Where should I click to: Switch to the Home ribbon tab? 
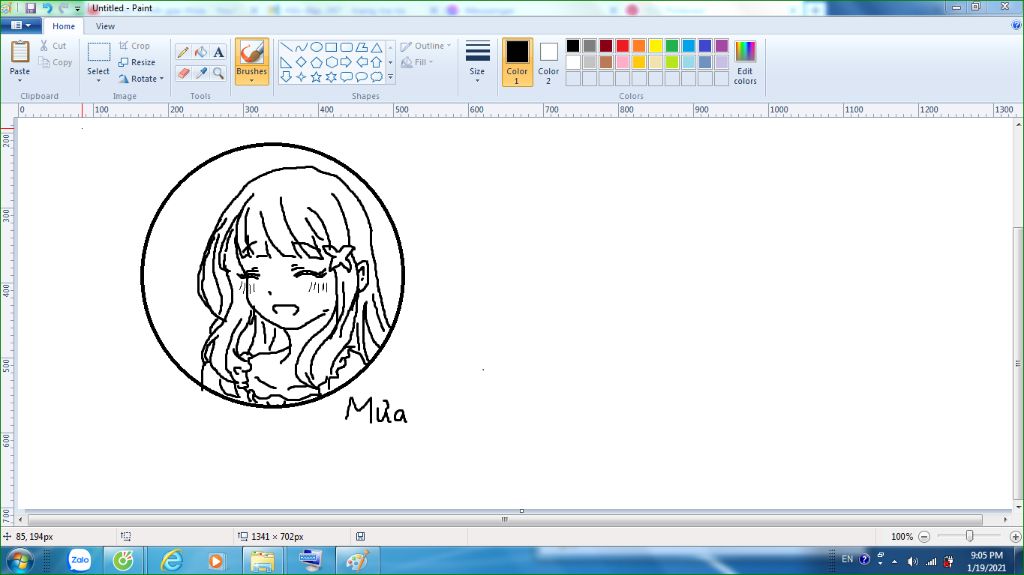pos(63,26)
